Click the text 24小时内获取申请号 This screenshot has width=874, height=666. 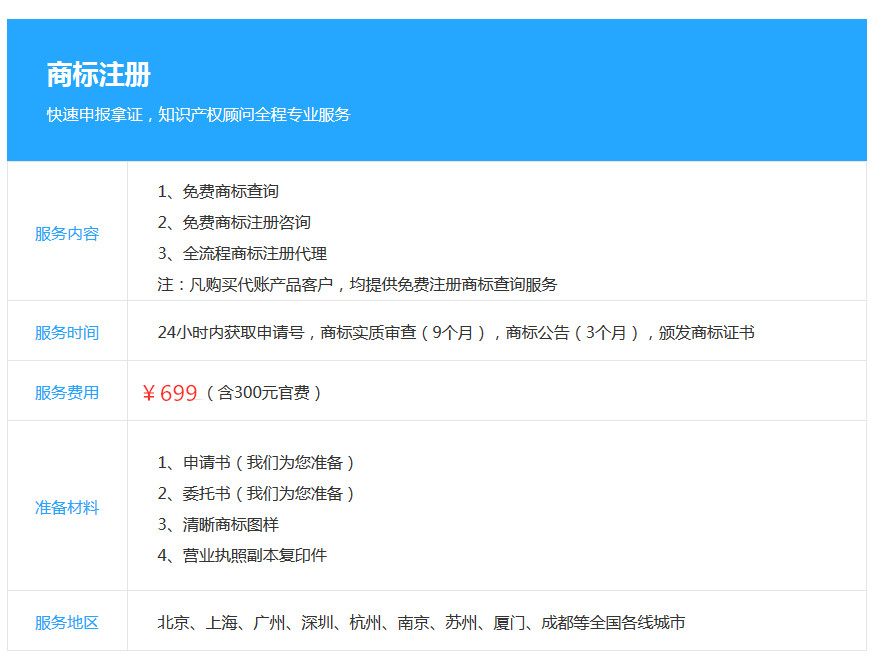(x=236, y=332)
